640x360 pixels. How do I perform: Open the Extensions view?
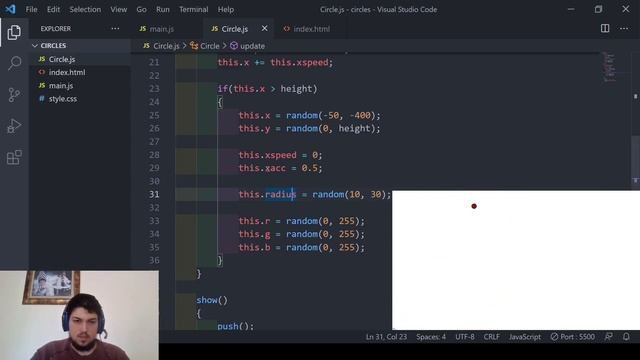[x=14, y=157]
